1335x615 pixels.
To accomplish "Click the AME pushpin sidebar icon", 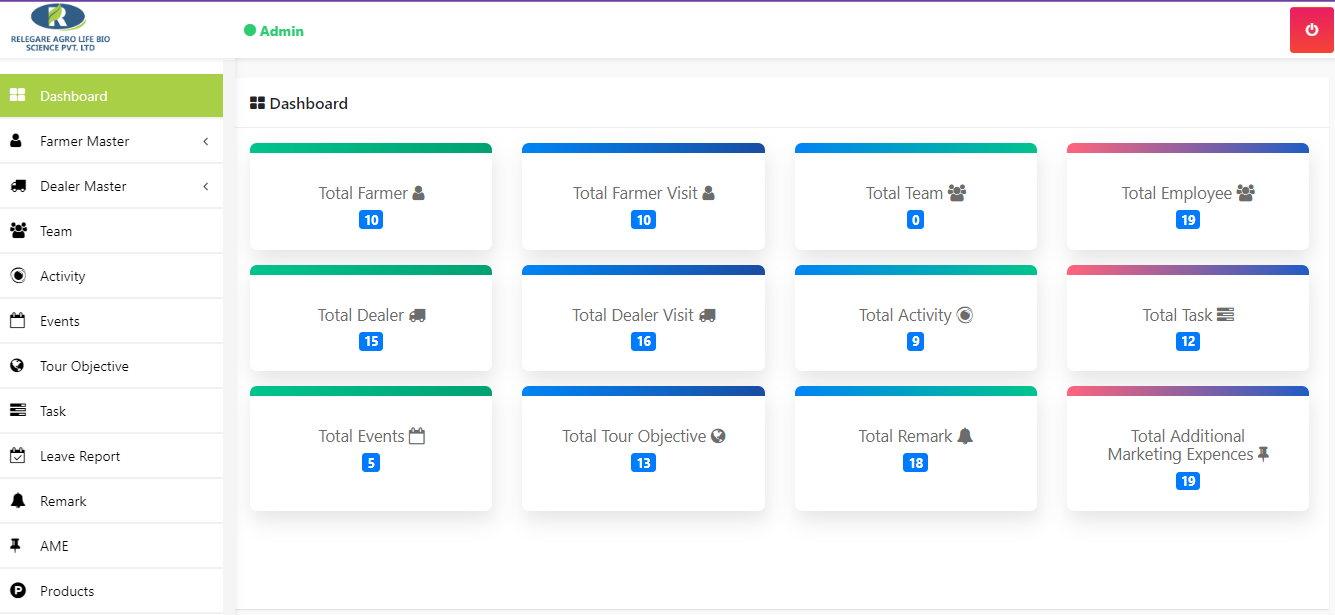I will point(16,546).
